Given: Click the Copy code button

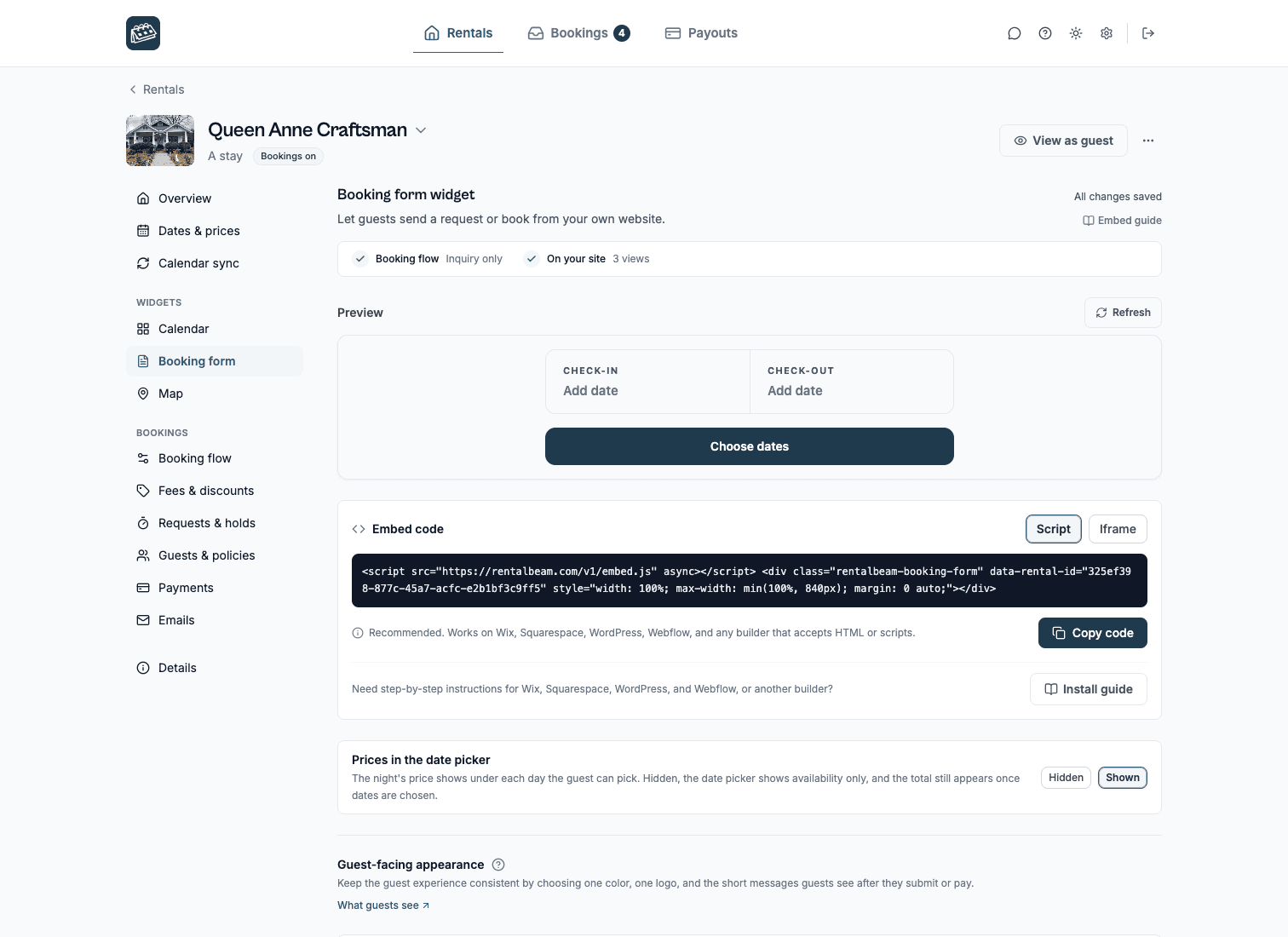Looking at the screenshot, I should (x=1093, y=633).
